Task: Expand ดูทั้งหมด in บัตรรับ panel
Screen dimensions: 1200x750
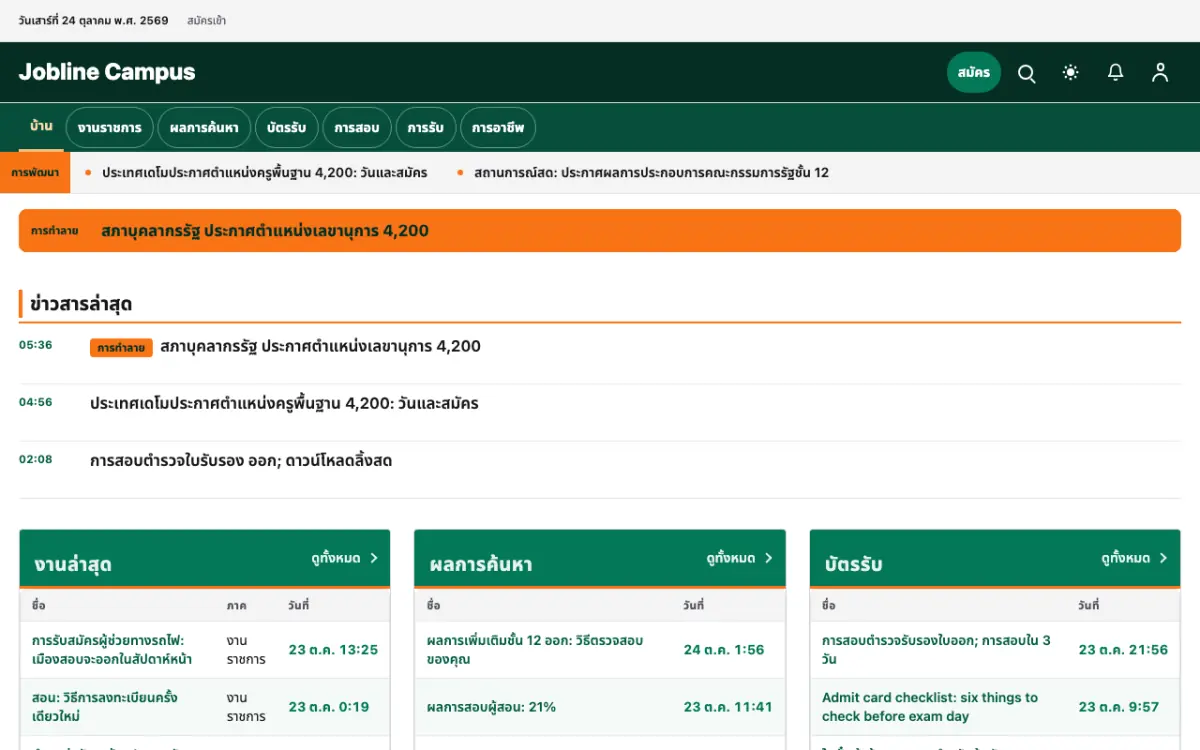Action: pyautogui.click(x=1135, y=558)
